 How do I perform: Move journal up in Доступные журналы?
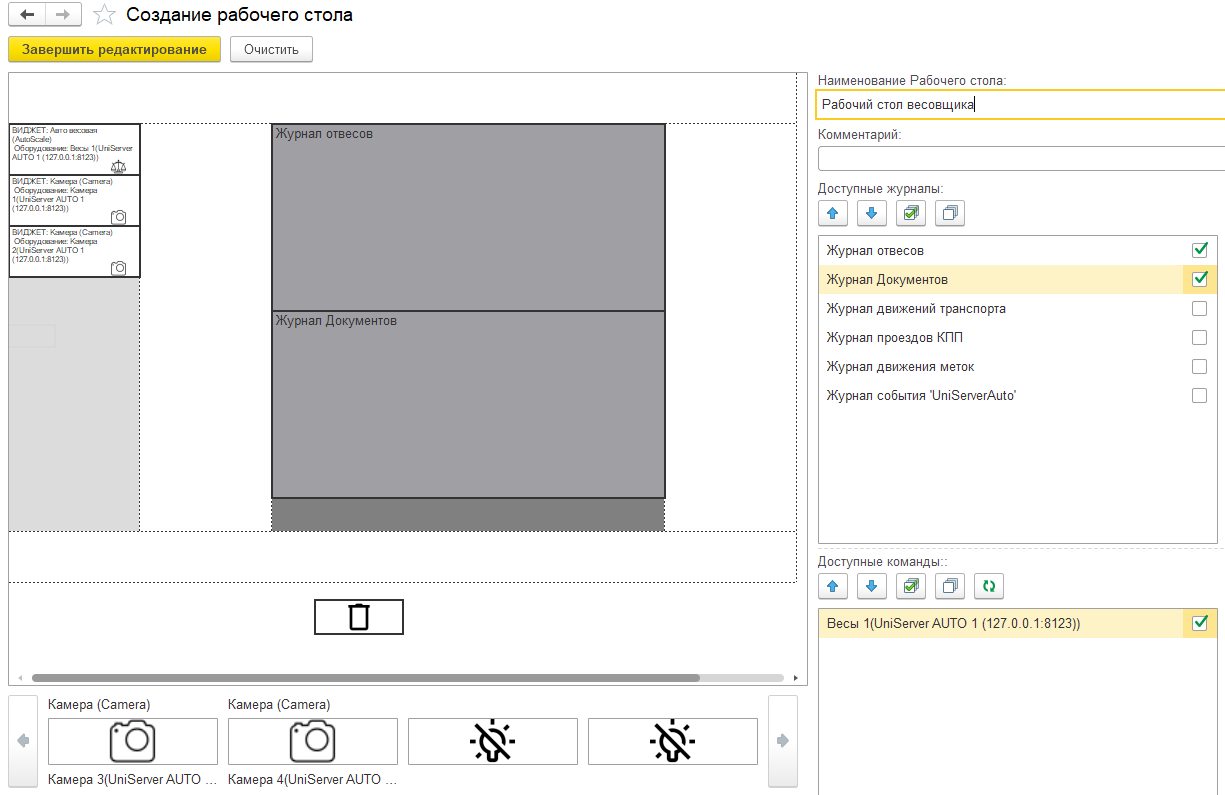(x=833, y=213)
